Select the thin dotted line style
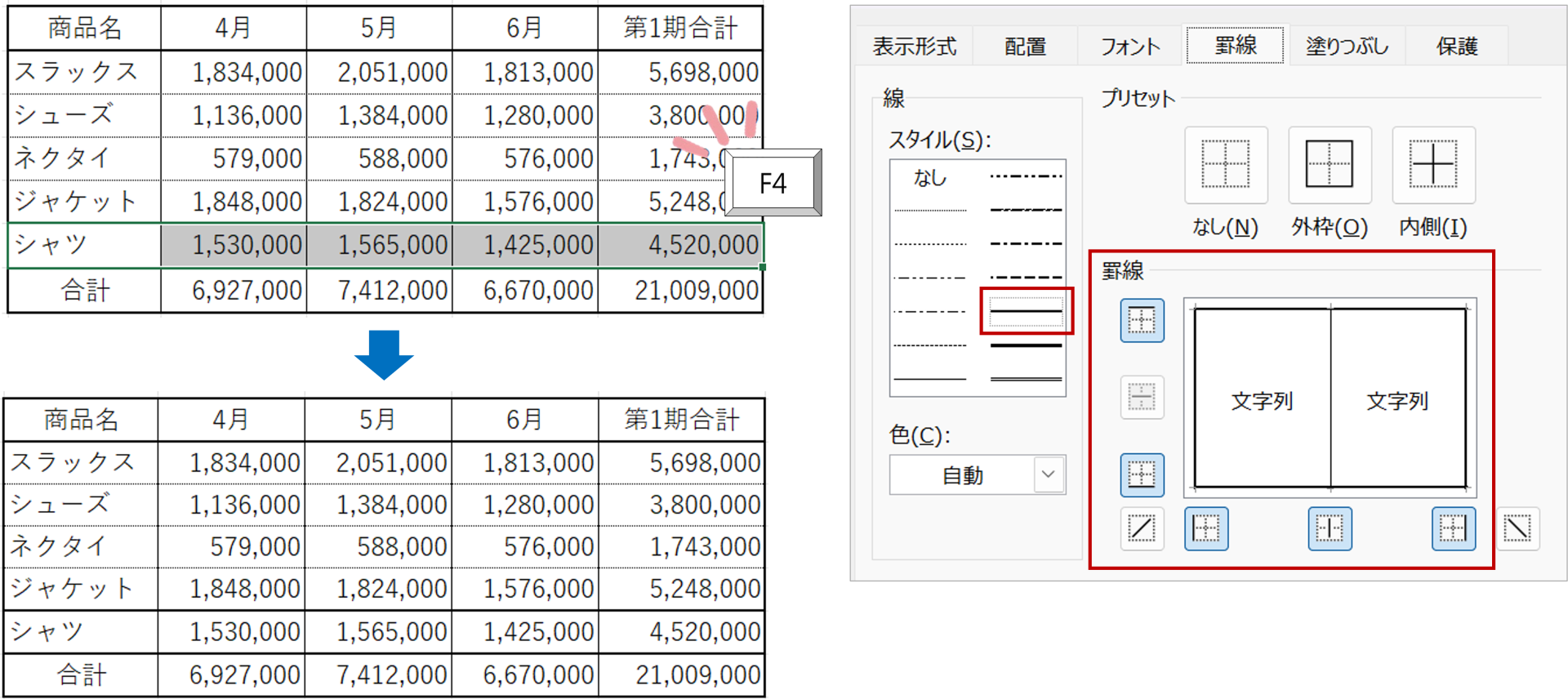 [930, 244]
